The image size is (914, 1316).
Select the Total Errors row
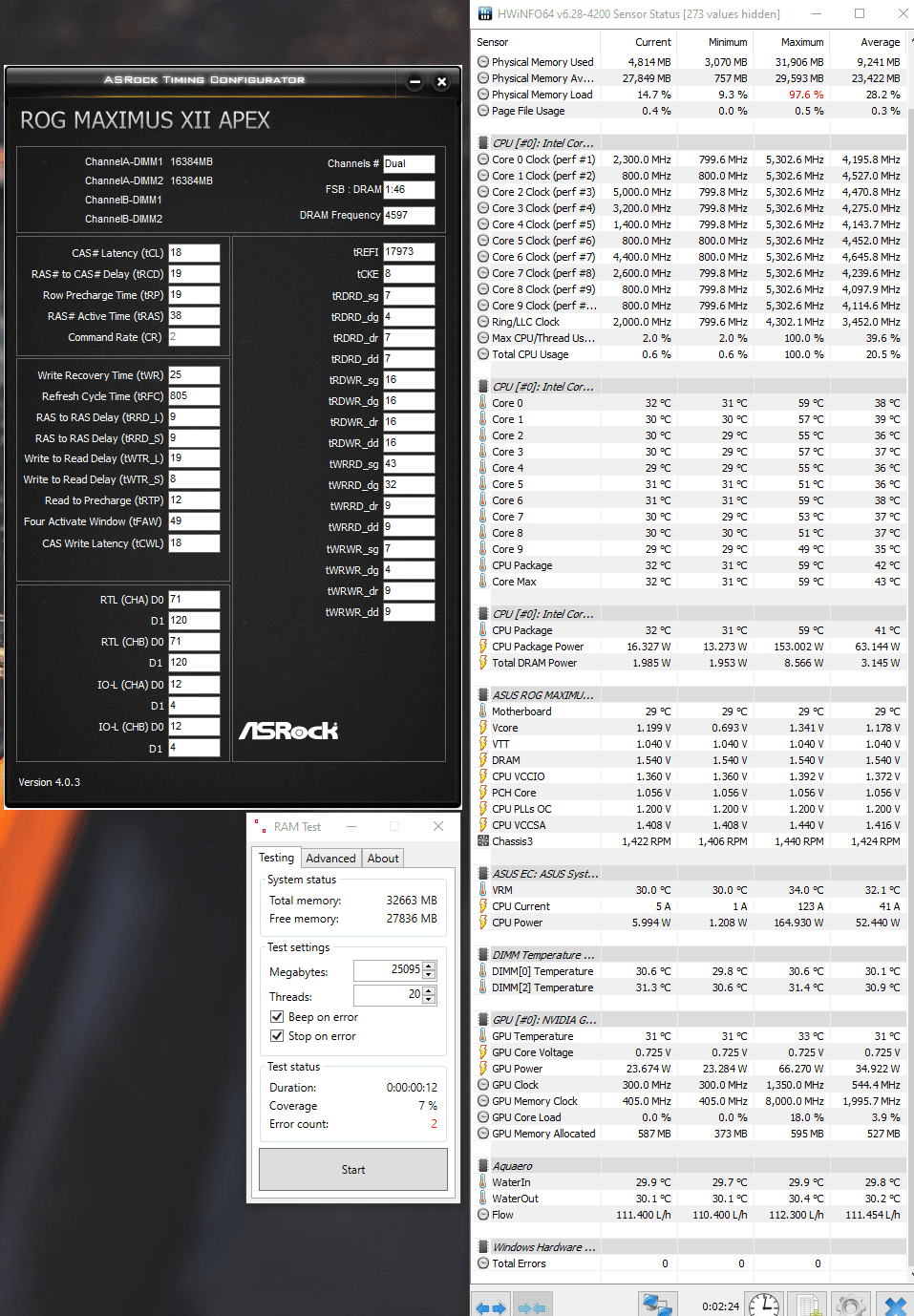coord(690,1263)
